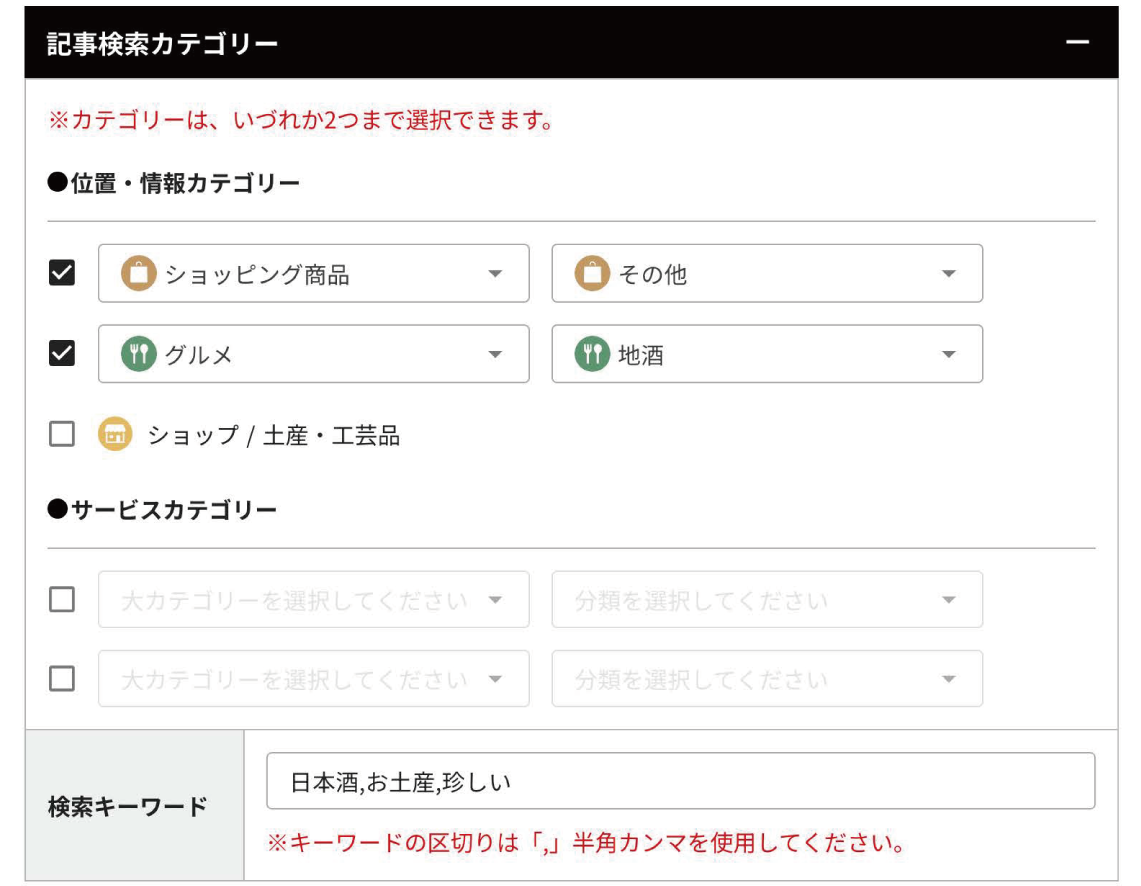Open the グルメ category dropdown
Screen dimensions: 1141x886
point(314,354)
